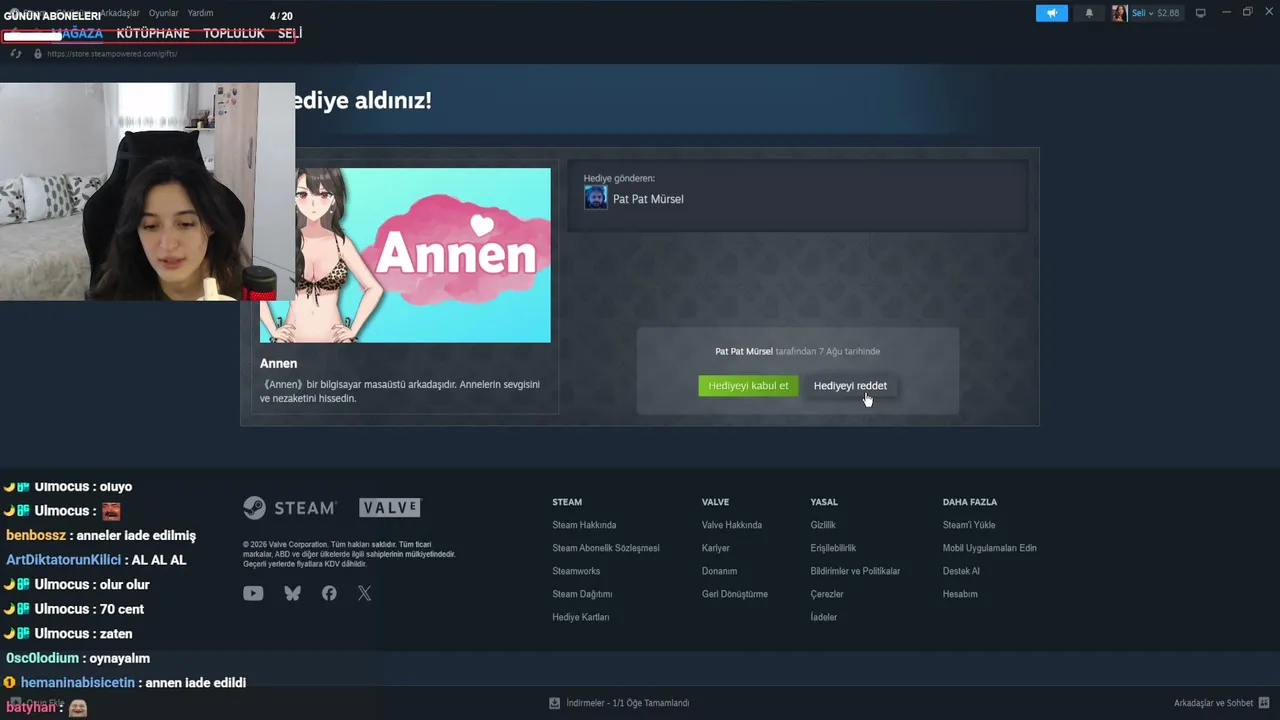Open Mobil Uygulamaları Edin link

pos(989,548)
